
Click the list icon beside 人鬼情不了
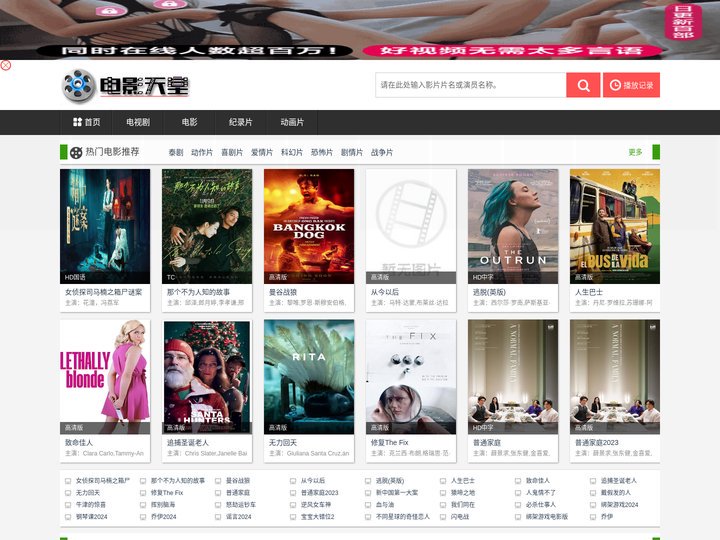[x=518, y=493]
